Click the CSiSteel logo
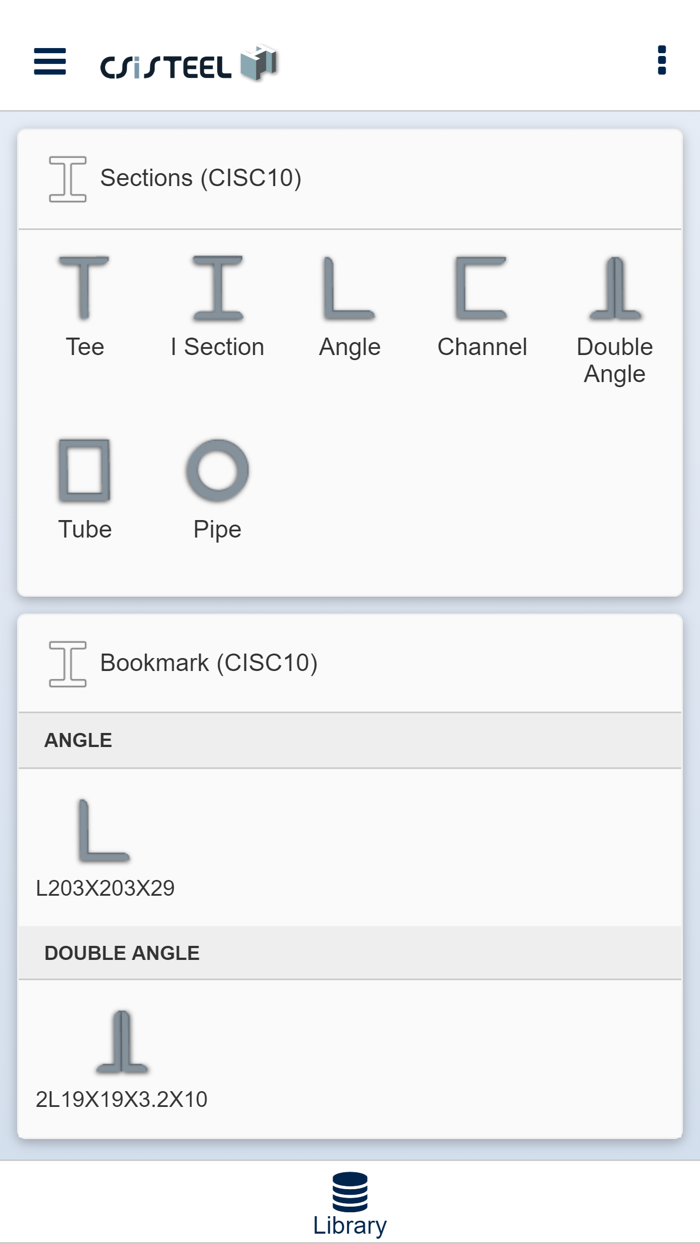Screen dimensions: 700x1244 click(189, 64)
